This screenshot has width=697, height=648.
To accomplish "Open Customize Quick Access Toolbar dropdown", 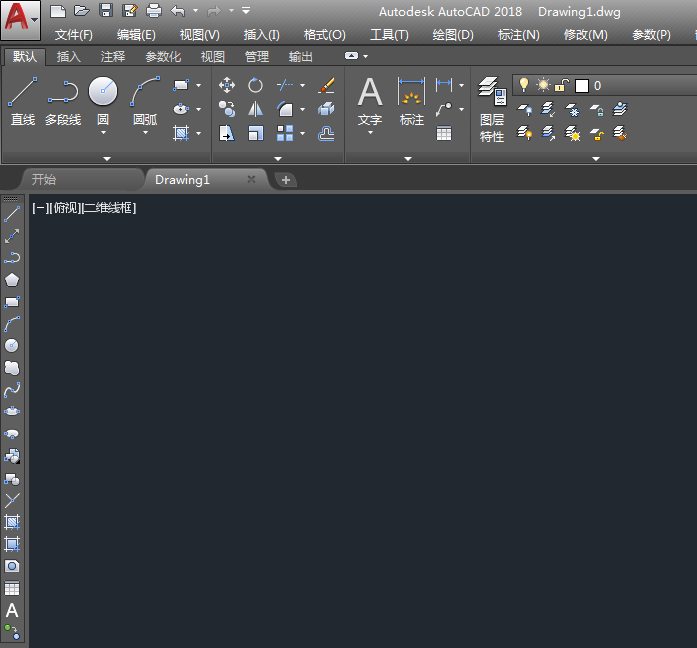I will (246, 10).
